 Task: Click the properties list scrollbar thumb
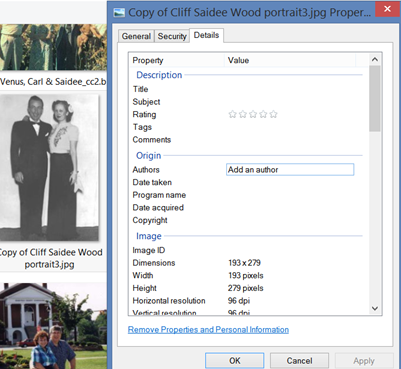tap(375, 98)
